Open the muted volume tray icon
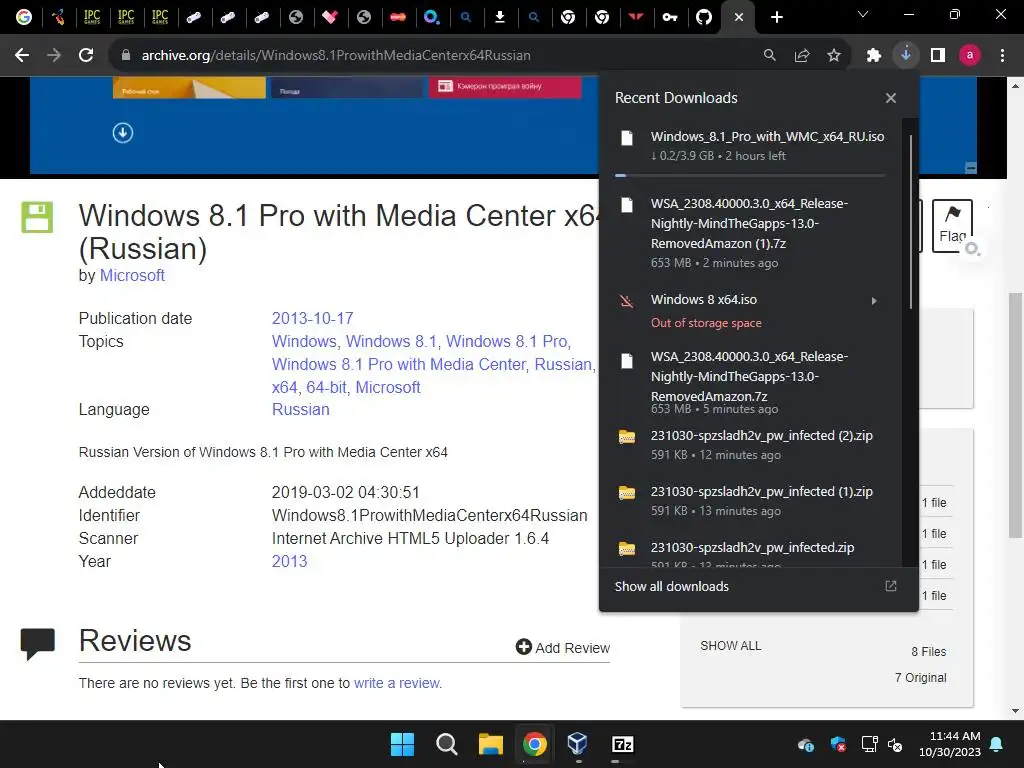1024x768 pixels. tap(895, 744)
